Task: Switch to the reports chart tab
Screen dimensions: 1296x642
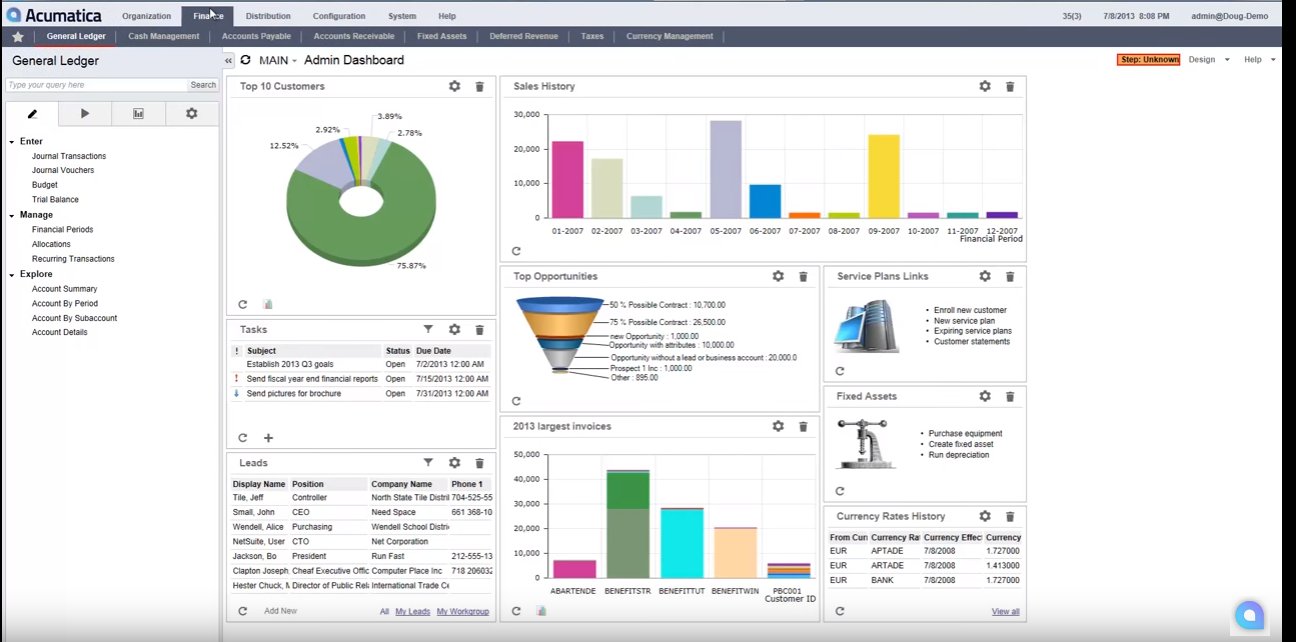Action: click(138, 113)
